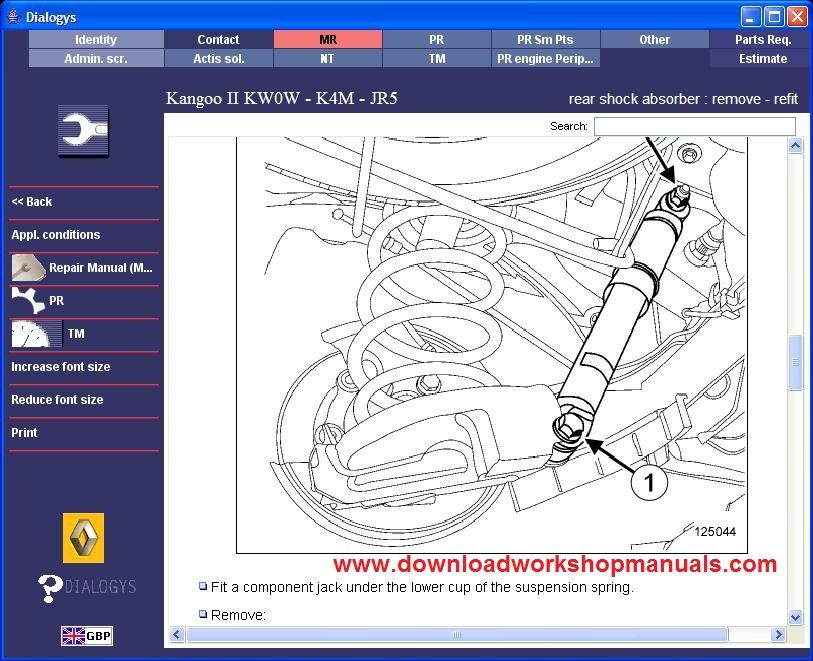Open Appl. conditions
Image resolution: width=813 pixels, height=661 pixels.
[55, 235]
